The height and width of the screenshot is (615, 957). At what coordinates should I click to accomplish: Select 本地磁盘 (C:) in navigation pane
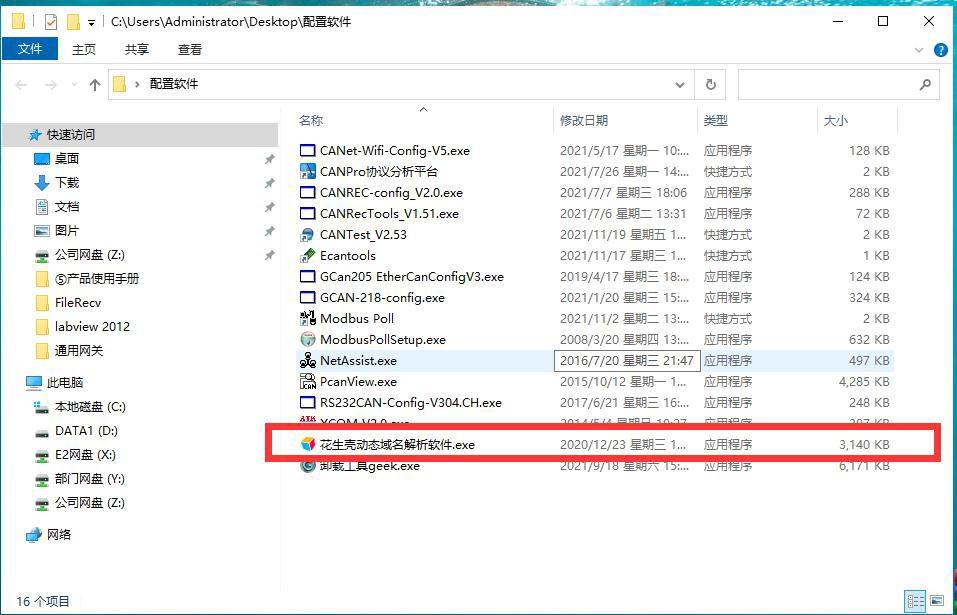[x=90, y=407]
